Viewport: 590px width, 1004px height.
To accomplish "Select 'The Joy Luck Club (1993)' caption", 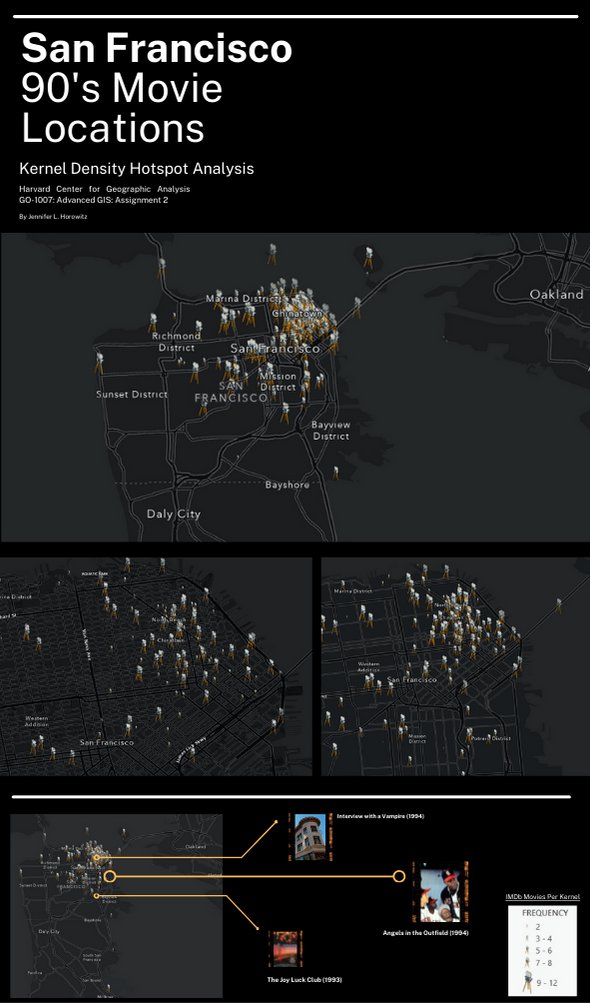I will [304, 980].
